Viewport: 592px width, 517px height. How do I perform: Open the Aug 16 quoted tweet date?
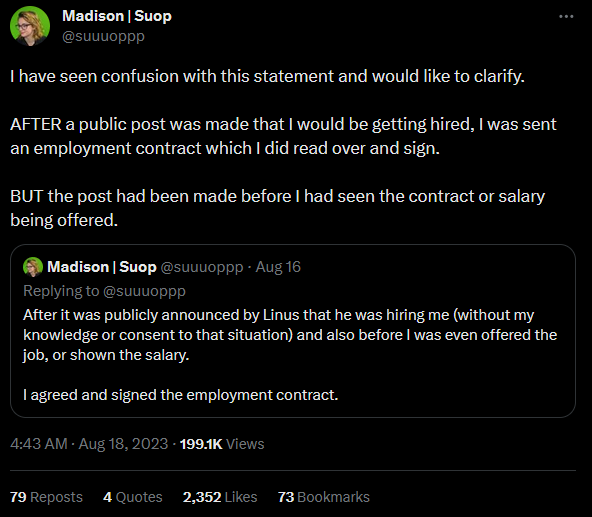click(278, 267)
